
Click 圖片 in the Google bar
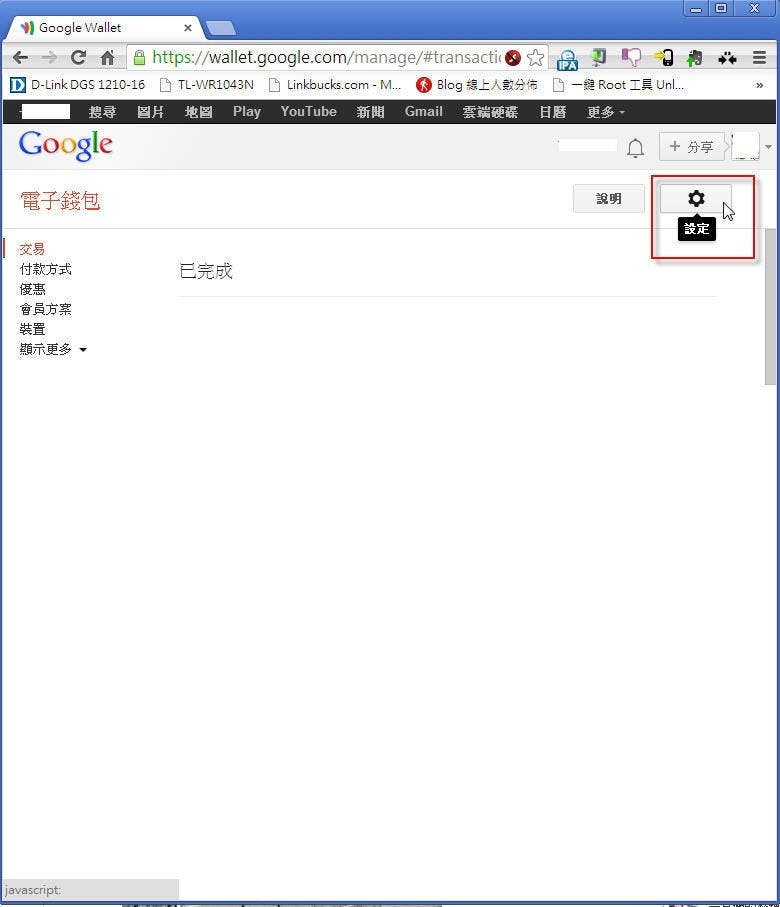150,112
